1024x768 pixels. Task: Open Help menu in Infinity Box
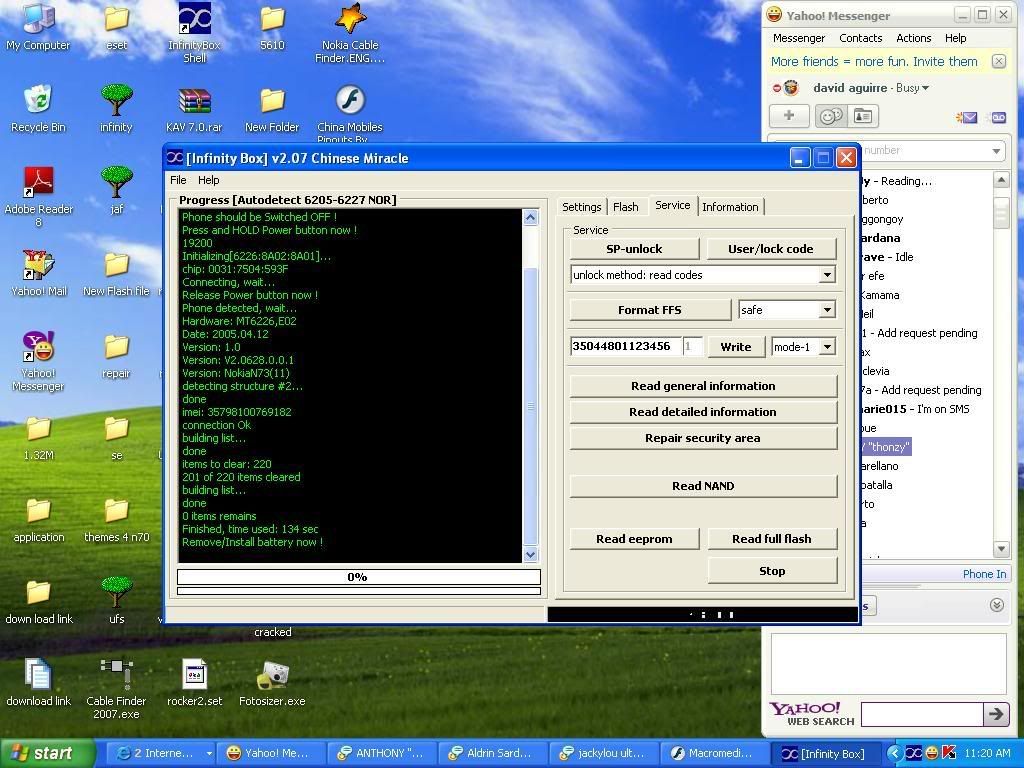click(208, 180)
